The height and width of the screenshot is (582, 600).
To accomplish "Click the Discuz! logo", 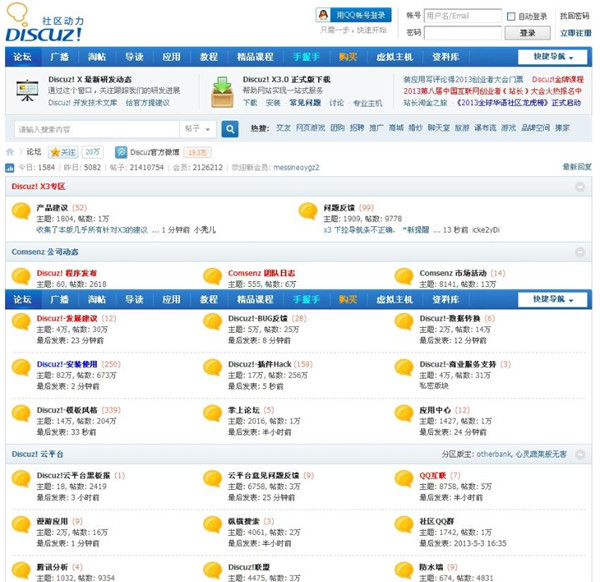I will click(44, 23).
